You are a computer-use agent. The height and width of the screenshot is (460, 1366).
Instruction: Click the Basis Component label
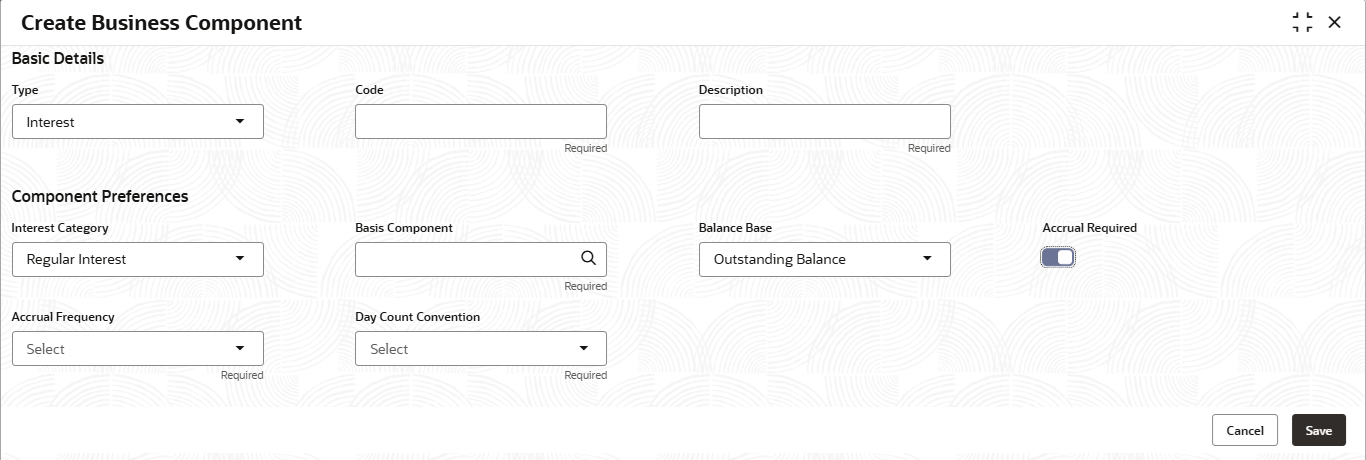(404, 228)
